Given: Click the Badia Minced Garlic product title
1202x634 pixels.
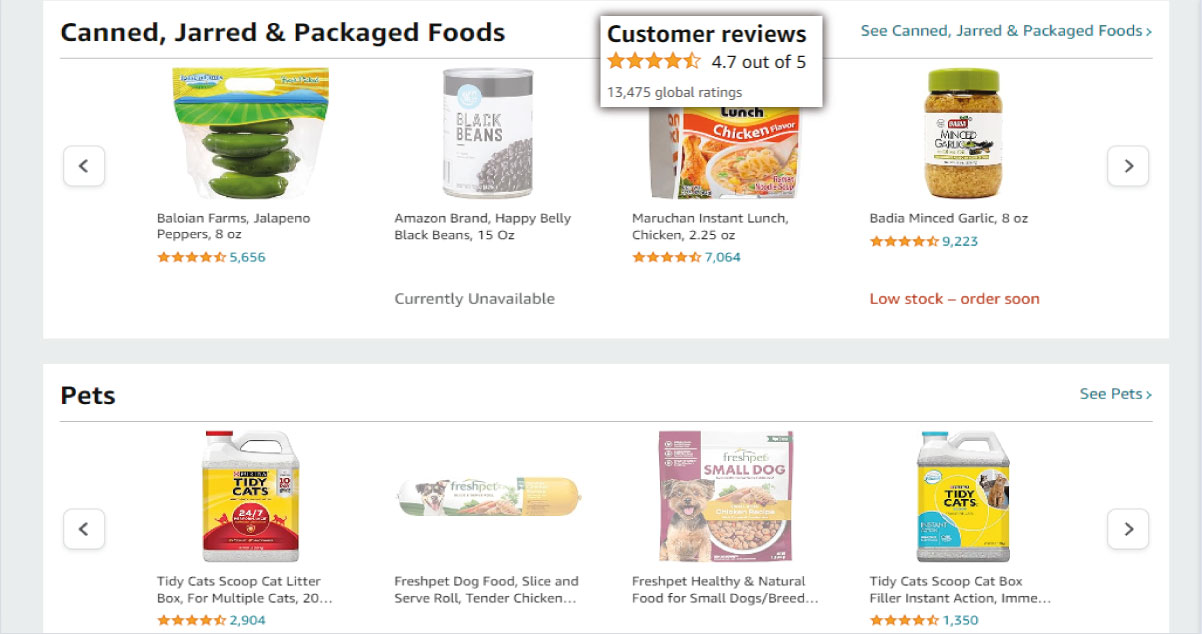Looking at the screenshot, I should [948, 217].
